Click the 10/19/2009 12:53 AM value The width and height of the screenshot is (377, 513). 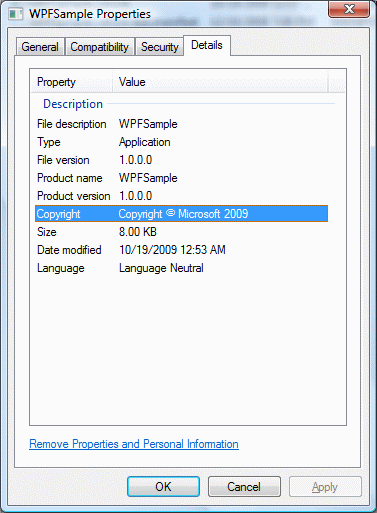172,250
